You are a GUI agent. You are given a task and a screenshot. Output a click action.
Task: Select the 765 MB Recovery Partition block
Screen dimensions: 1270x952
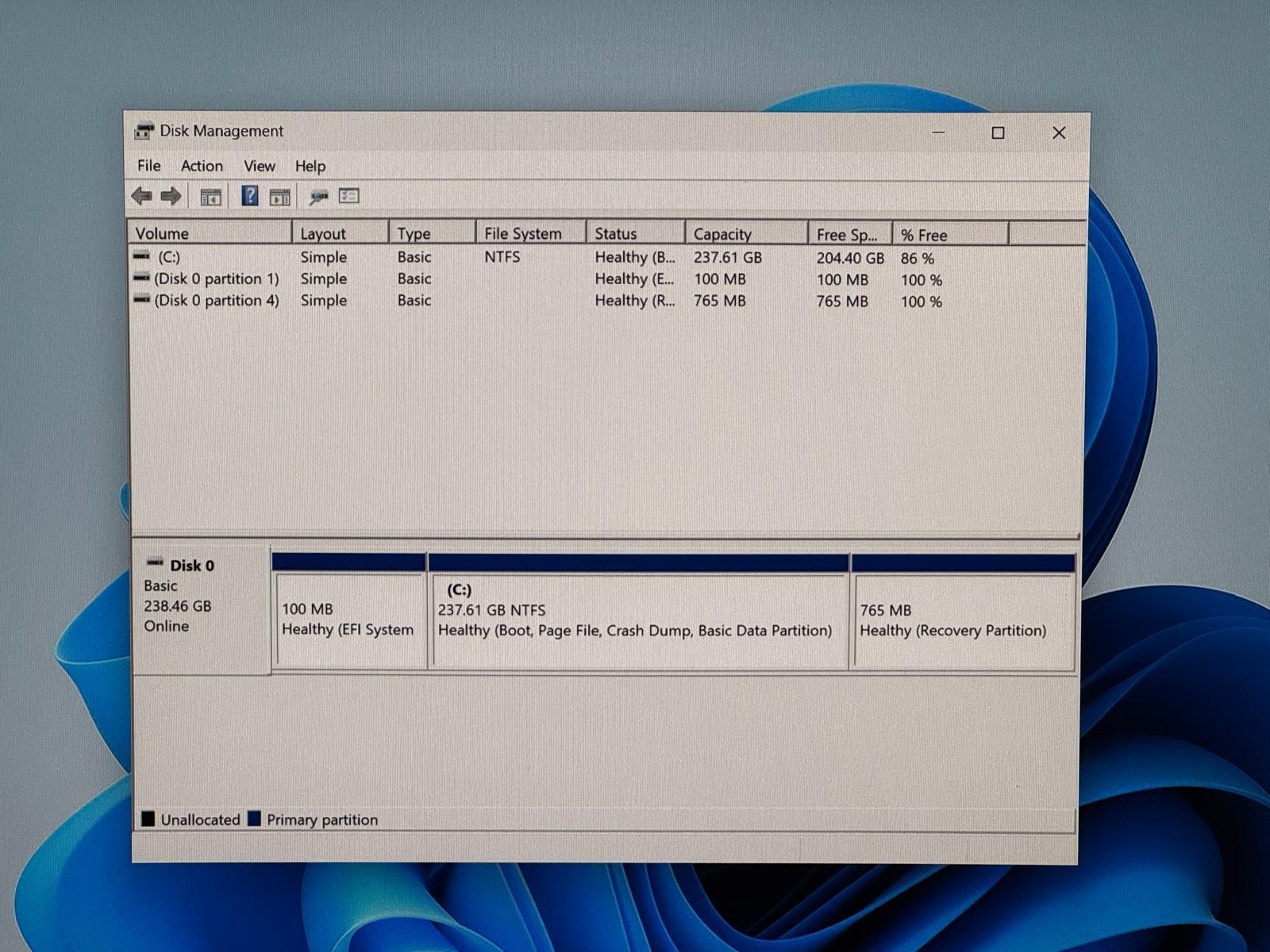(963, 612)
